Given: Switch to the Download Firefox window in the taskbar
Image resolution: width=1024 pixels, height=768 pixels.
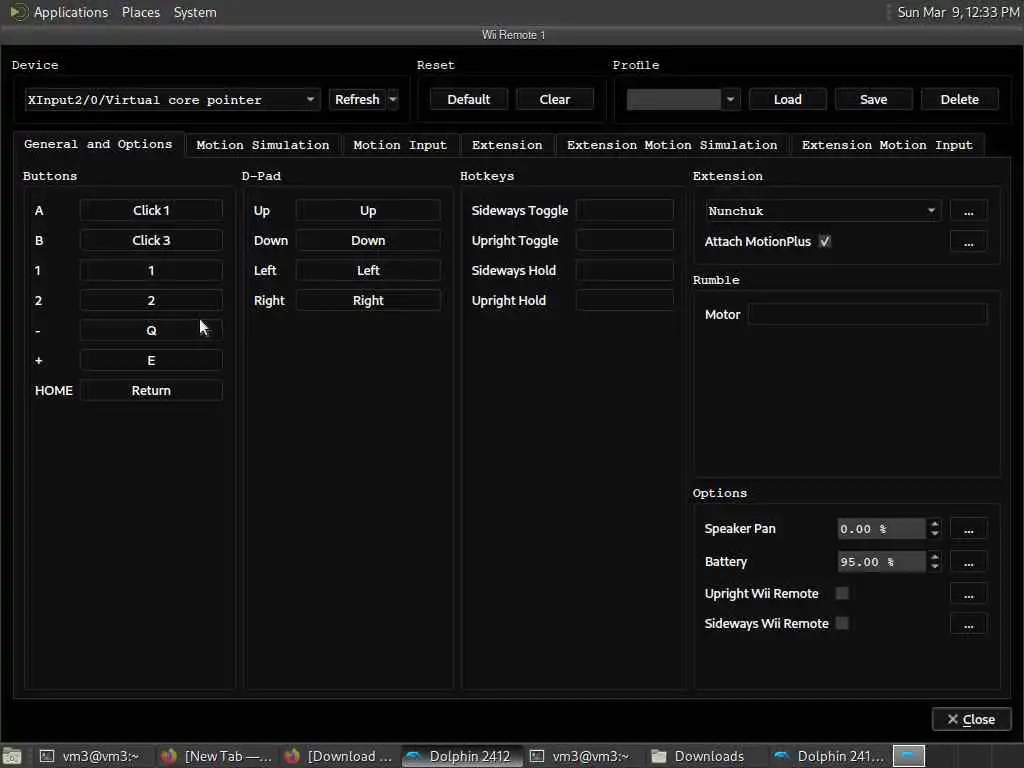Looking at the screenshot, I should 340,756.
